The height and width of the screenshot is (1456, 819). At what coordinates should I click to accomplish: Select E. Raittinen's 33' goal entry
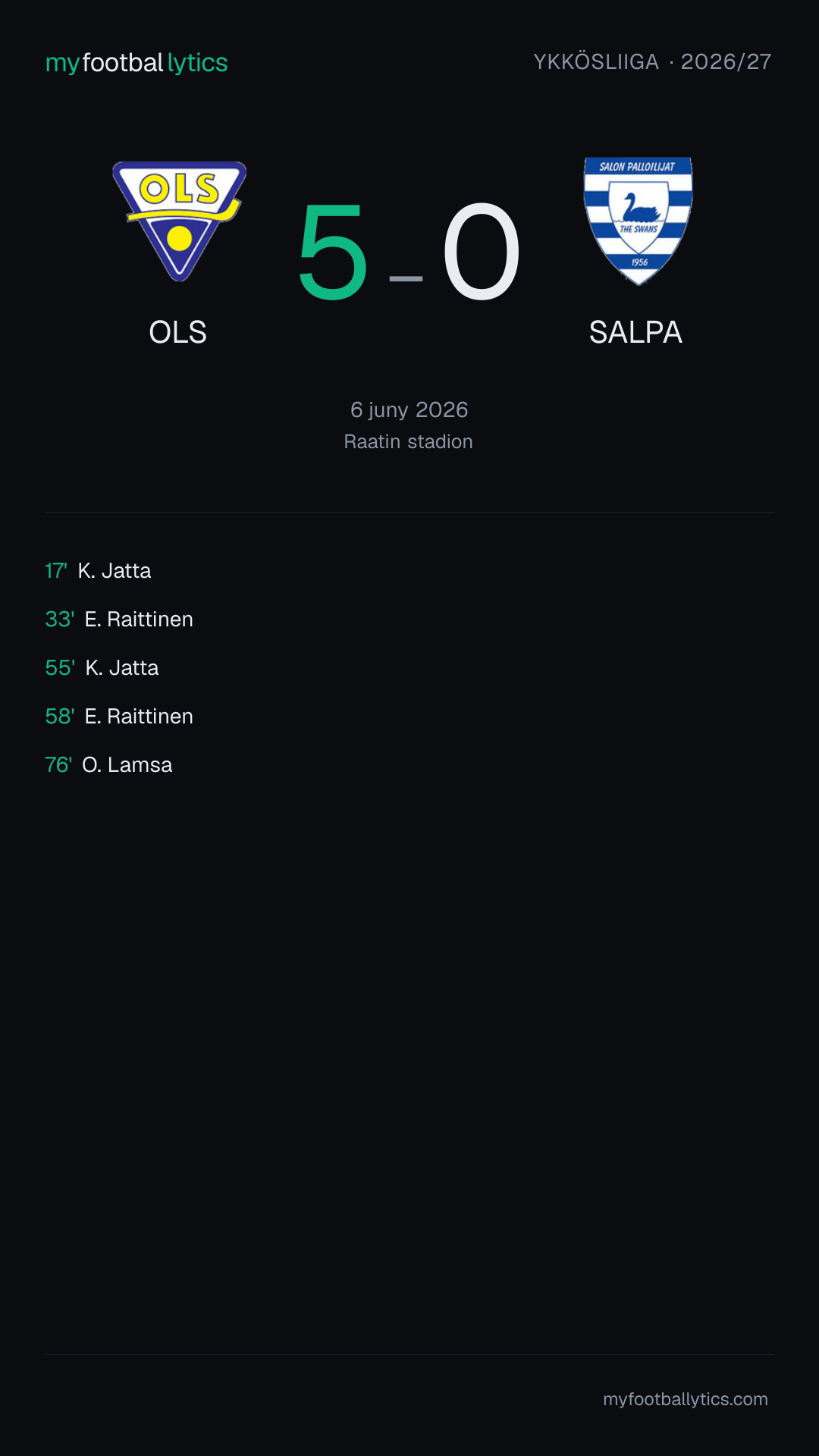(119, 619)
